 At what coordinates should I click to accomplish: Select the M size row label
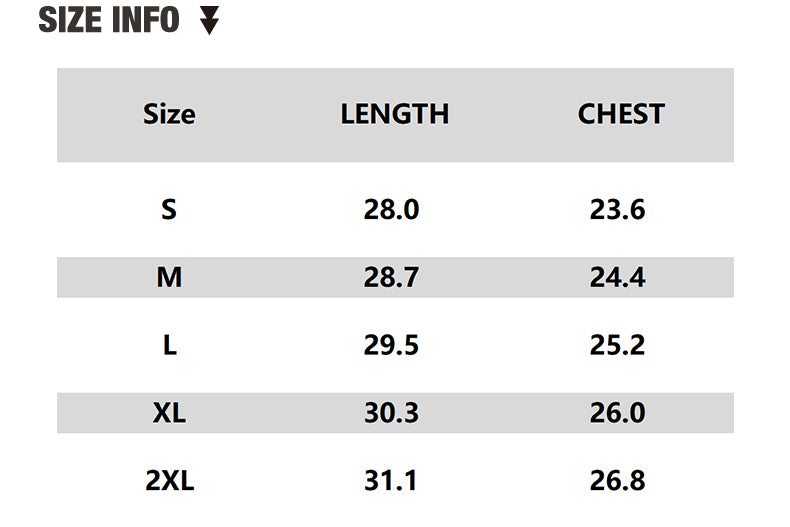point(169,278)
